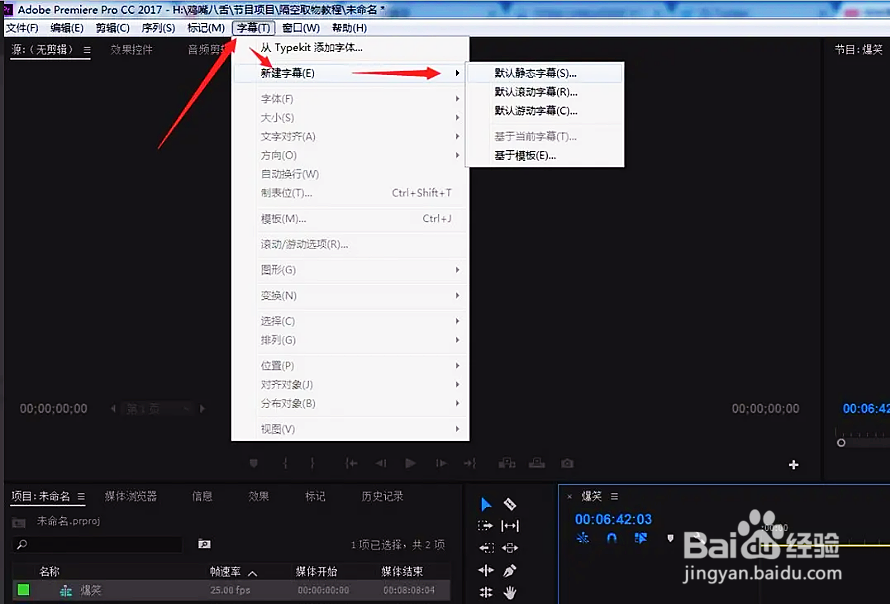Step forward one frame in Source monitor
This screenshot has height=604, width=890.
click(x=440, y=463)
